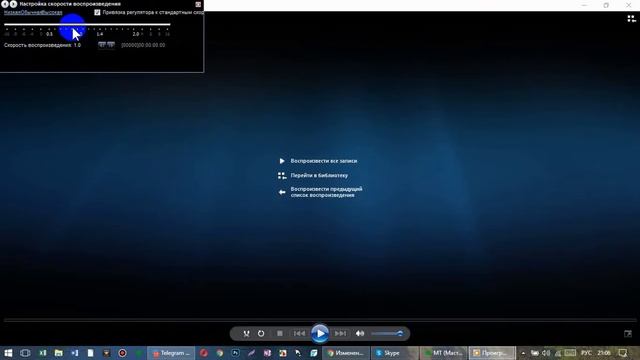The image size is (640, 360).
Task: Switch to the Telegram taskbar window
Action: coord(171,353)
